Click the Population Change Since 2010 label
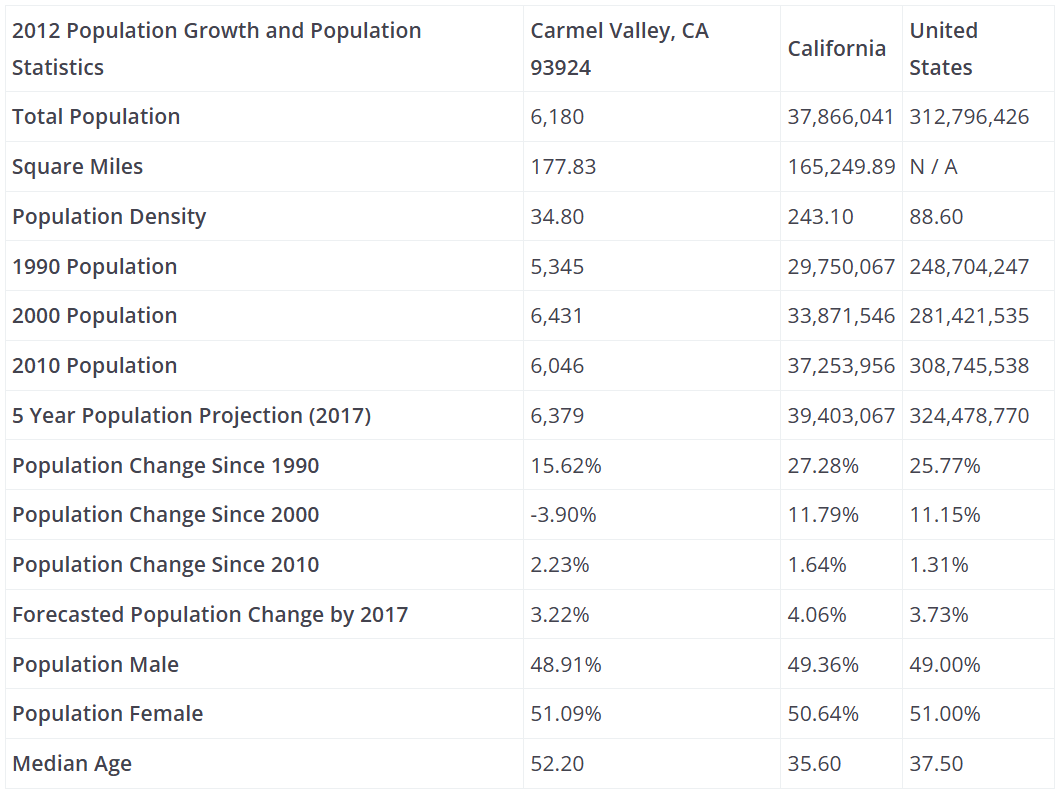Viewport: 1061px width, 796px height. click(x=166, y=565)
